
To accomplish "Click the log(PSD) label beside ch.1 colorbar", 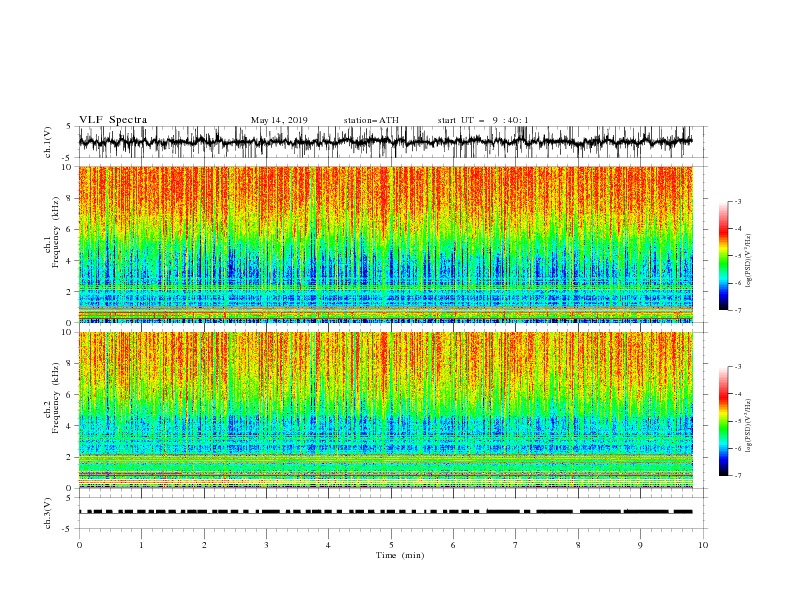I will pos(749,261).
